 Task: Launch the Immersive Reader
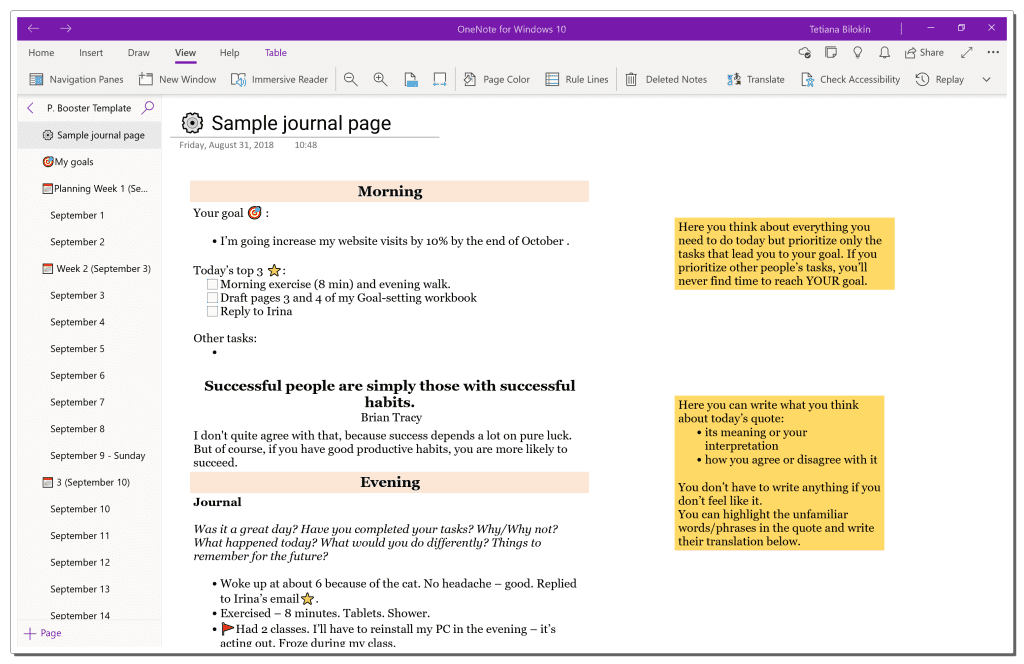click(279, 79)
